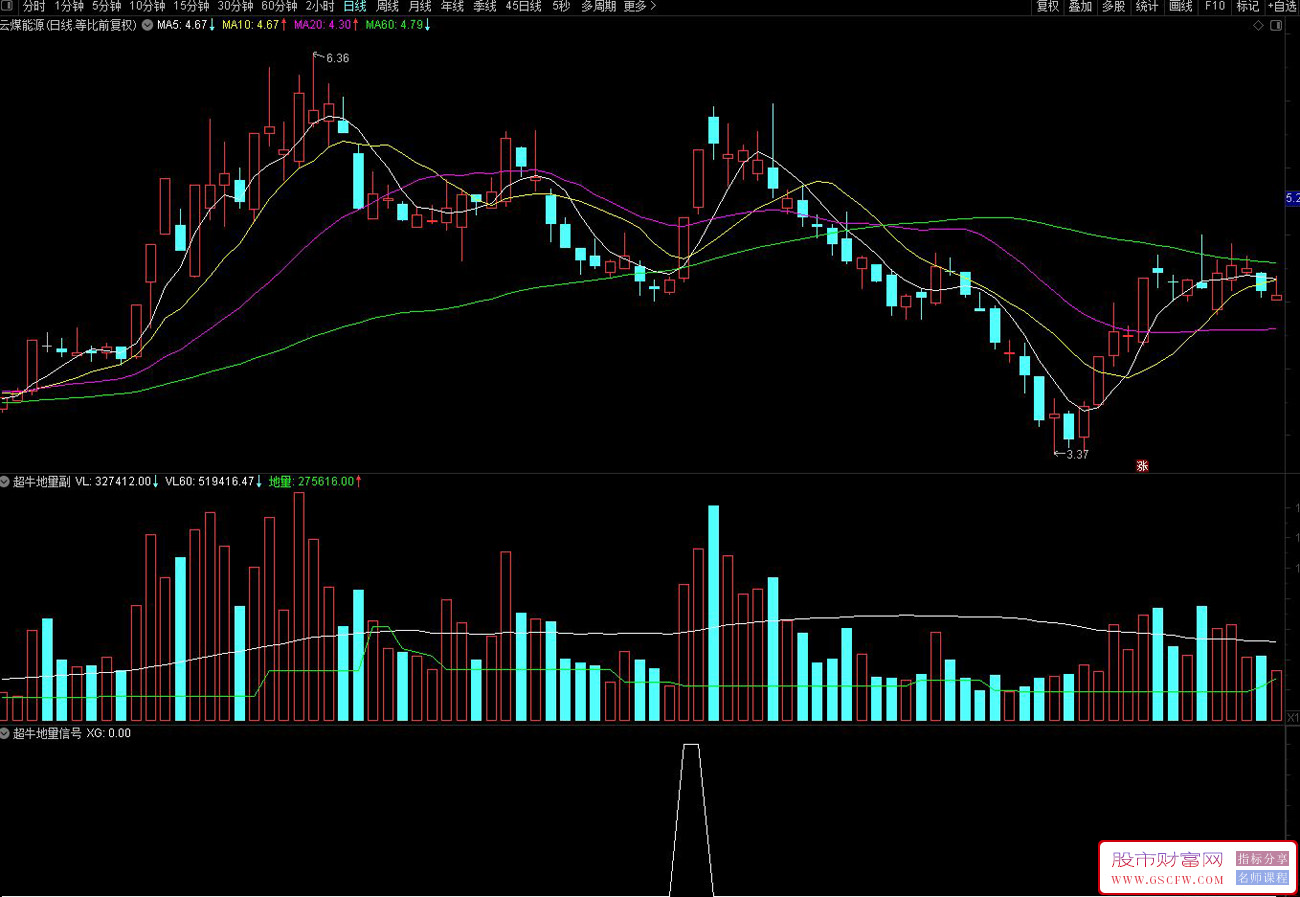Select the 5分钟 period tab
This screenshot has height=897, width=1300.
(107, 7)
